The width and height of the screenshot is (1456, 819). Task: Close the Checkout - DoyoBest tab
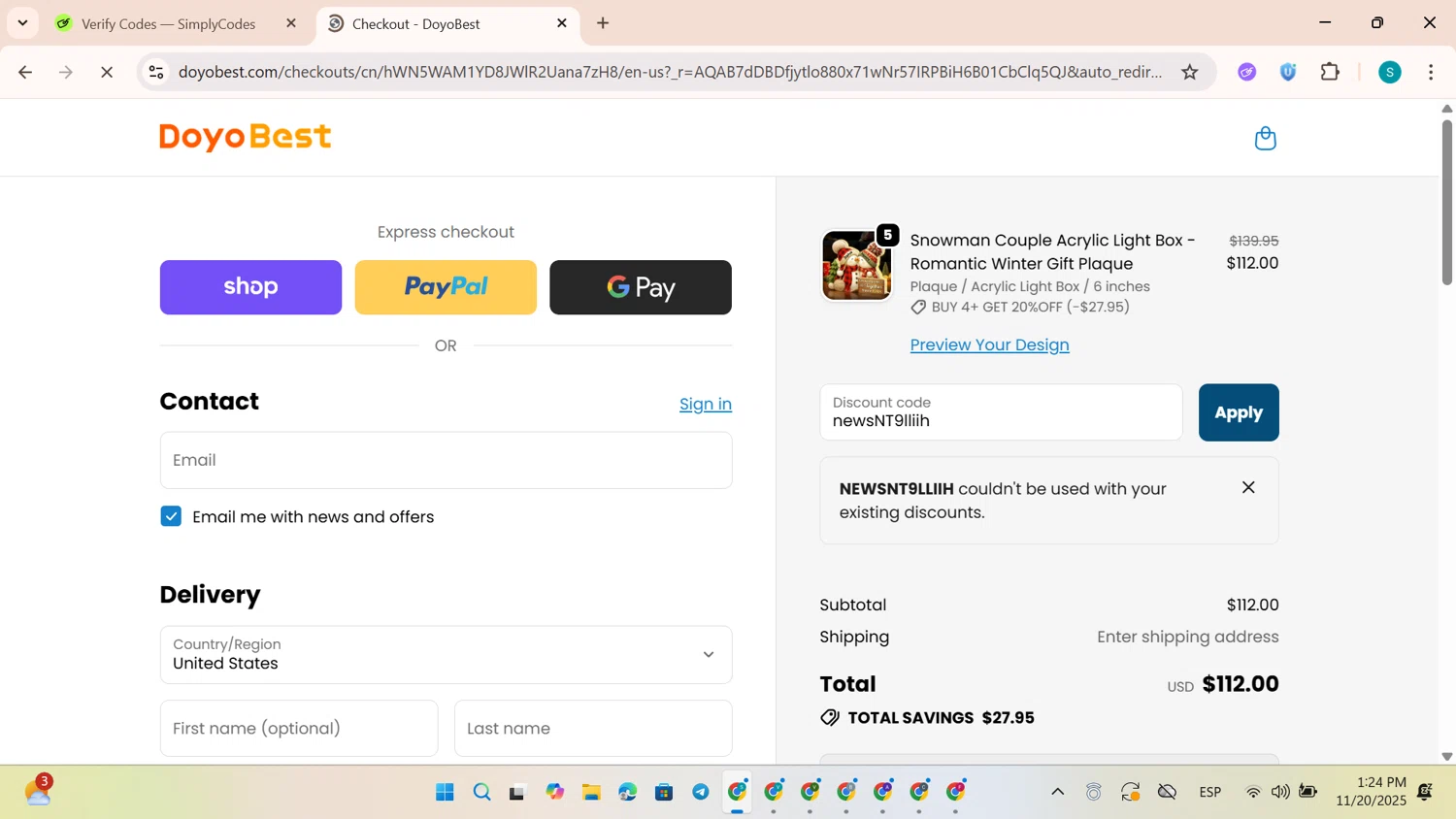(x=562, y=23)
